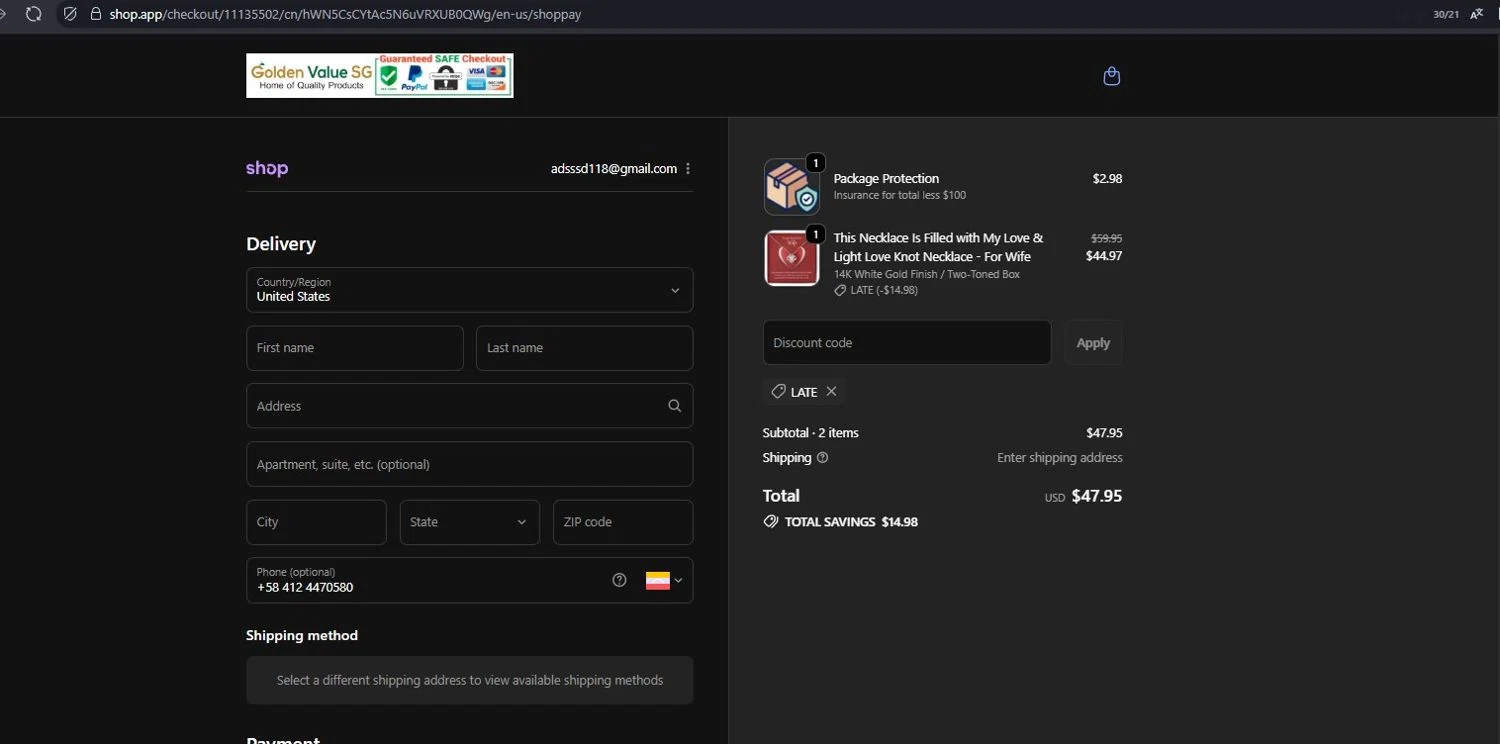Click the total savings tag icon
The height and width of the screenshot is (744, 1500).
click(x=771, y=522)
